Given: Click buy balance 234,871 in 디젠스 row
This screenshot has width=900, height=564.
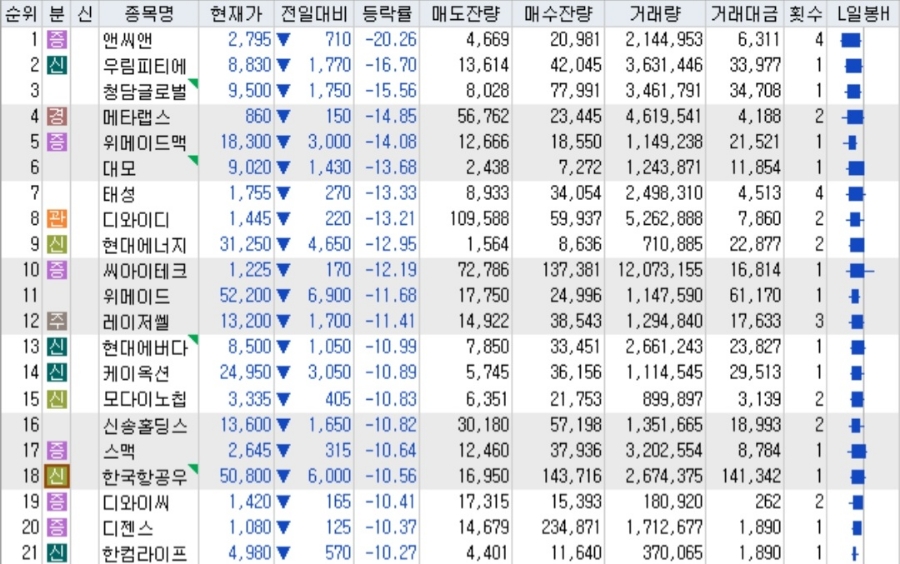Looking at the screenshot, I should [x=572, y=527].
